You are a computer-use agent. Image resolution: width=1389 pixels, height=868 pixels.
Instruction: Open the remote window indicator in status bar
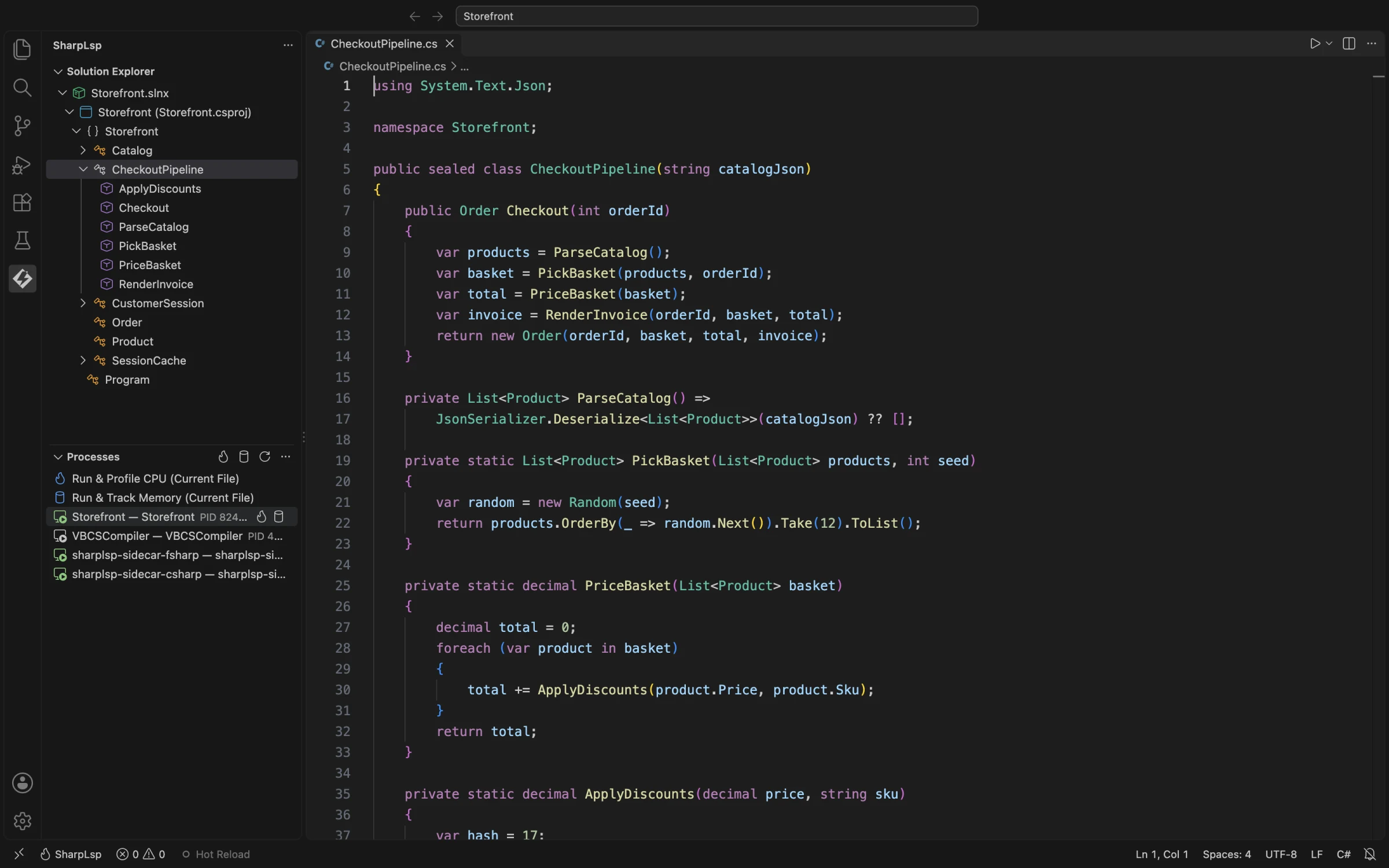19,855
